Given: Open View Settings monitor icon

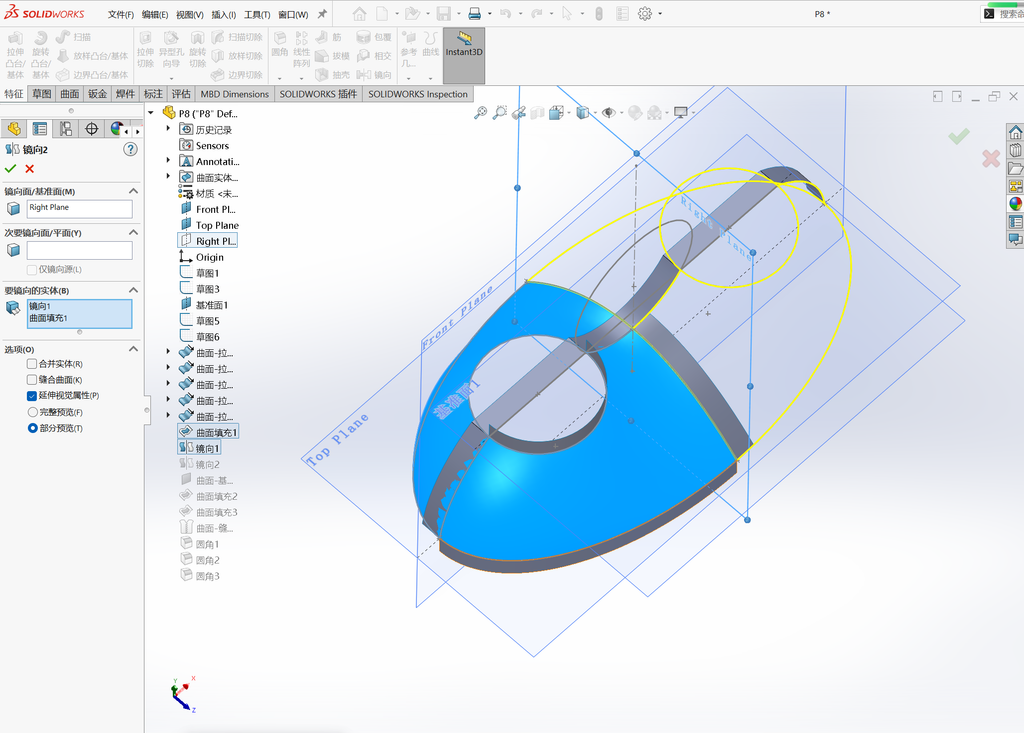Looking at the screenshot, I should [680, 113].
